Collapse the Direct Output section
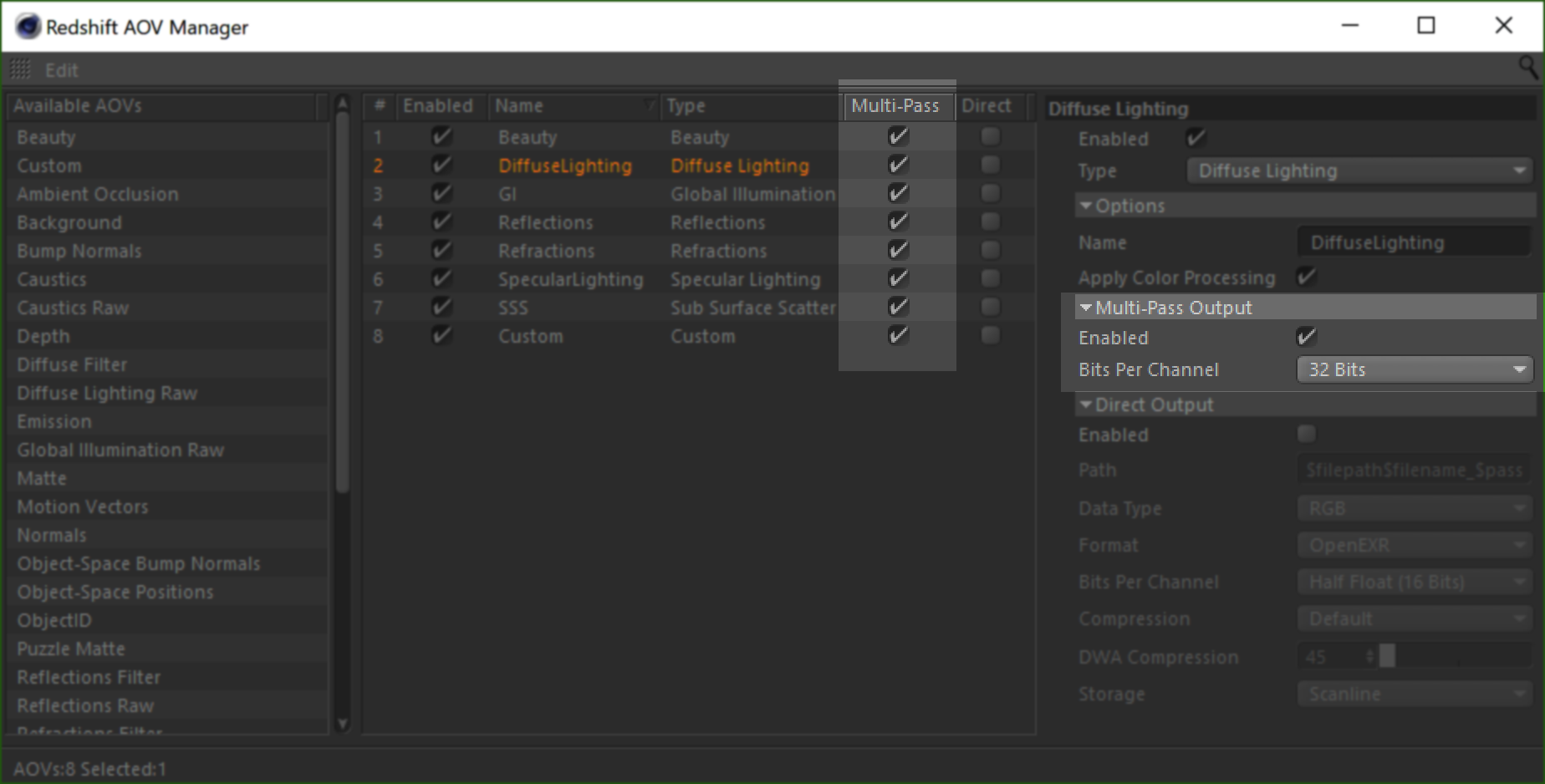 point(1086,405)
